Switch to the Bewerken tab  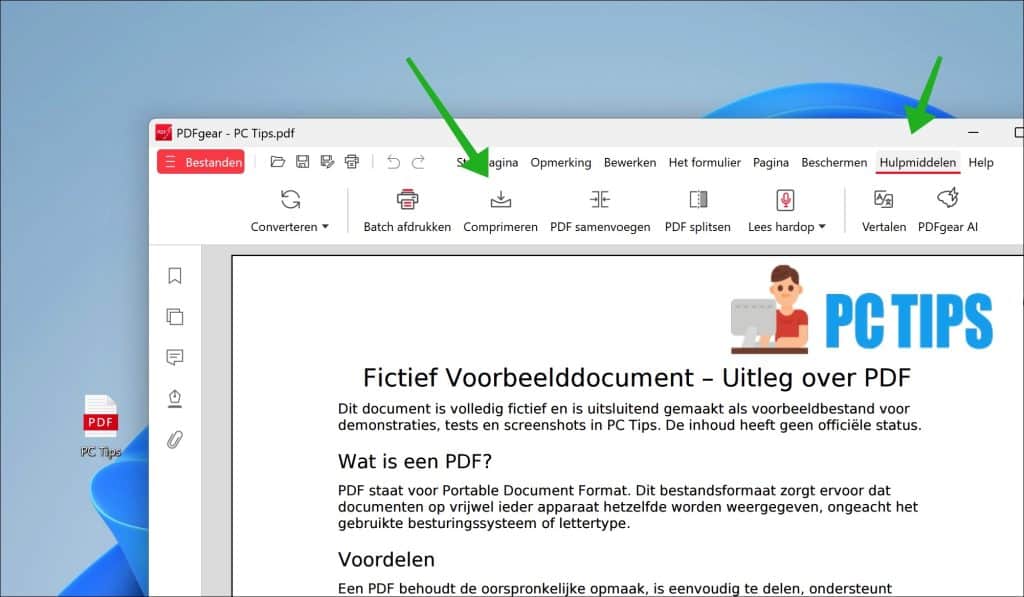630,162
